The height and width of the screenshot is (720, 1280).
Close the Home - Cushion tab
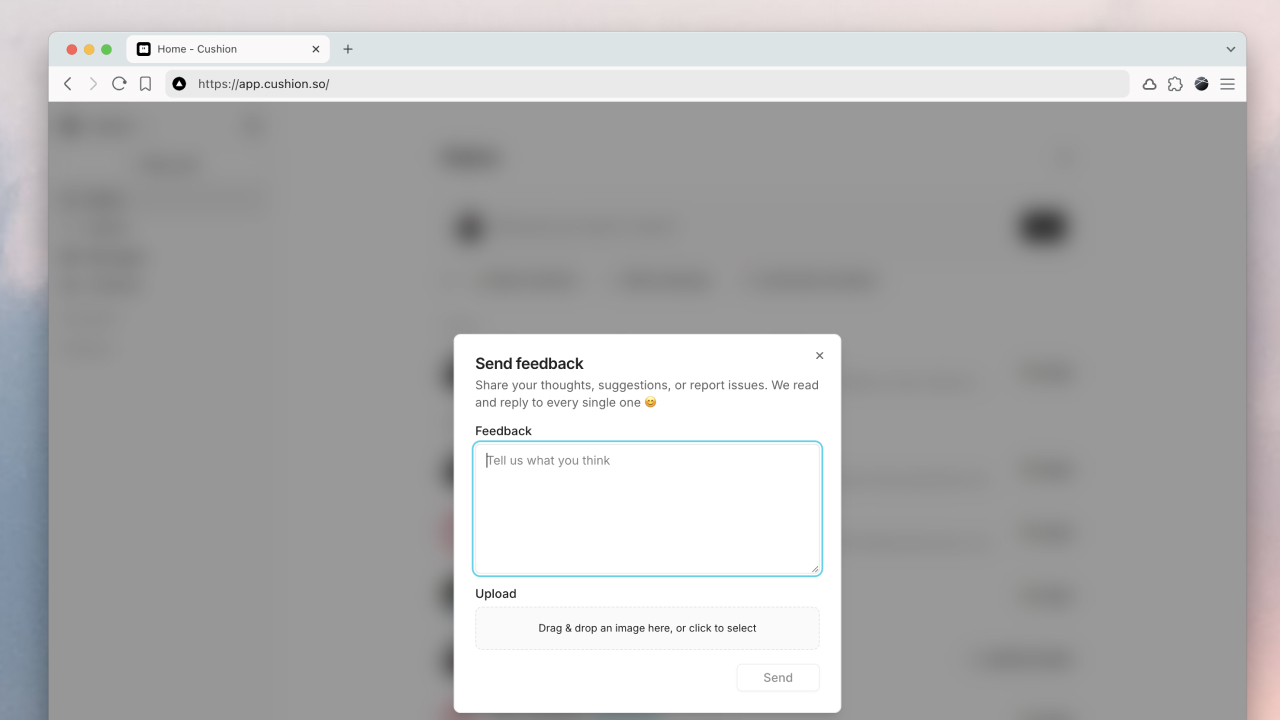[x=316, y=48]
